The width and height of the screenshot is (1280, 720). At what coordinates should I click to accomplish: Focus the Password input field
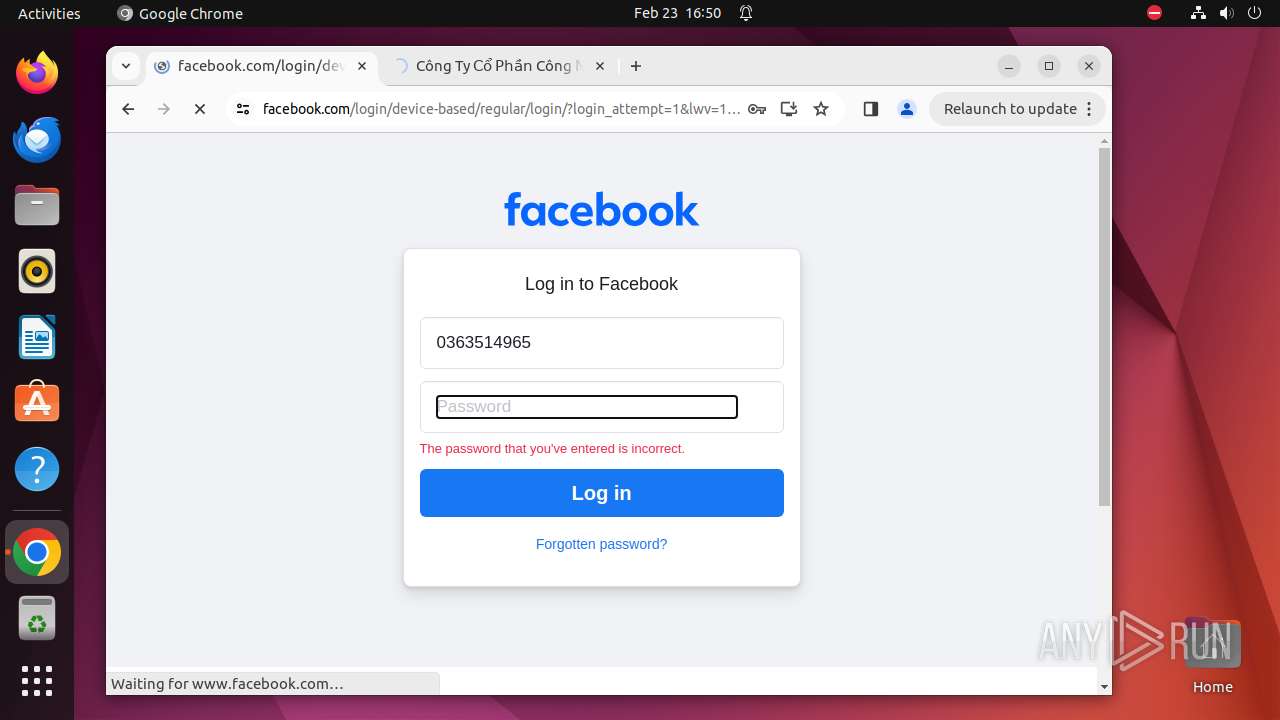(602, 407)
